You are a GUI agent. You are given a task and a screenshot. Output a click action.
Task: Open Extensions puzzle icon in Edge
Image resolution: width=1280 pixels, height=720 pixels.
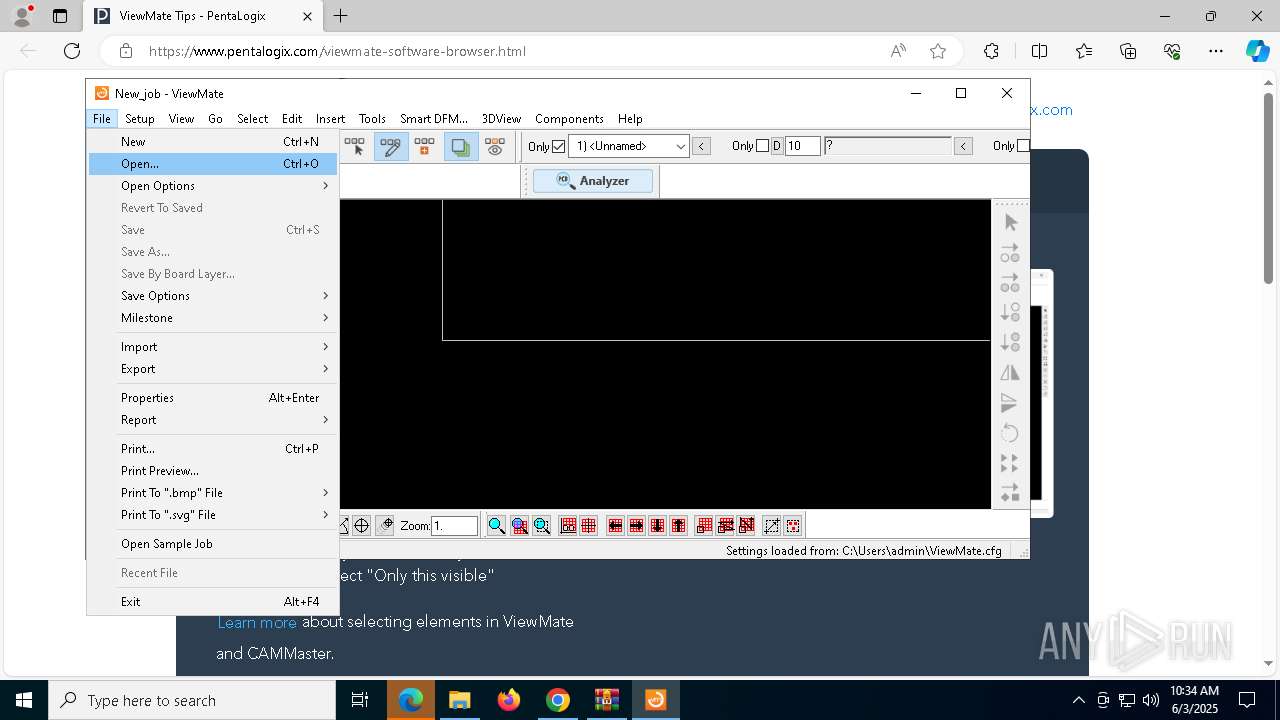[x=991, y=51]
